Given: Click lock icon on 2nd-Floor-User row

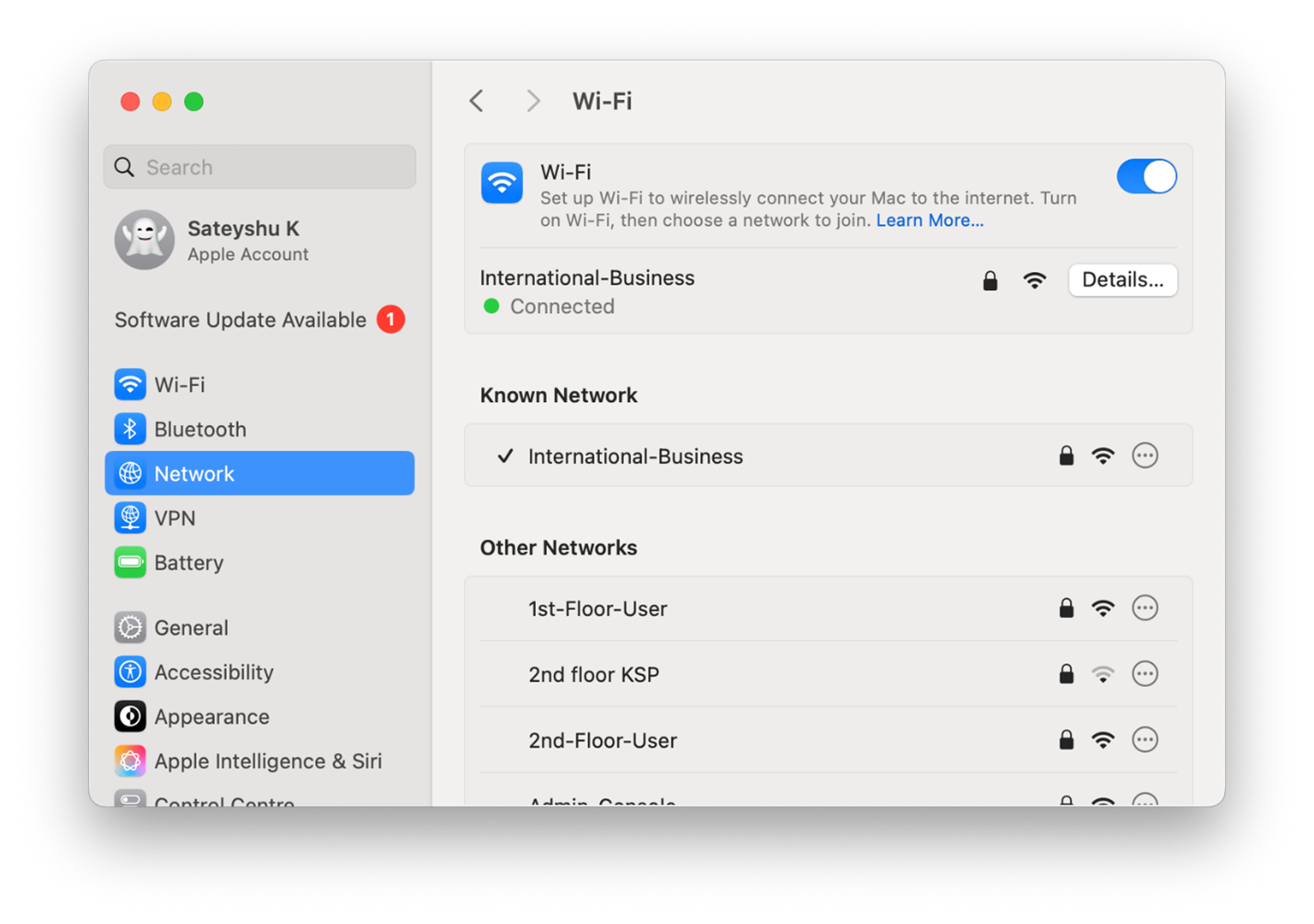Looking at the screenshot, I should [x=1066, y=740].
